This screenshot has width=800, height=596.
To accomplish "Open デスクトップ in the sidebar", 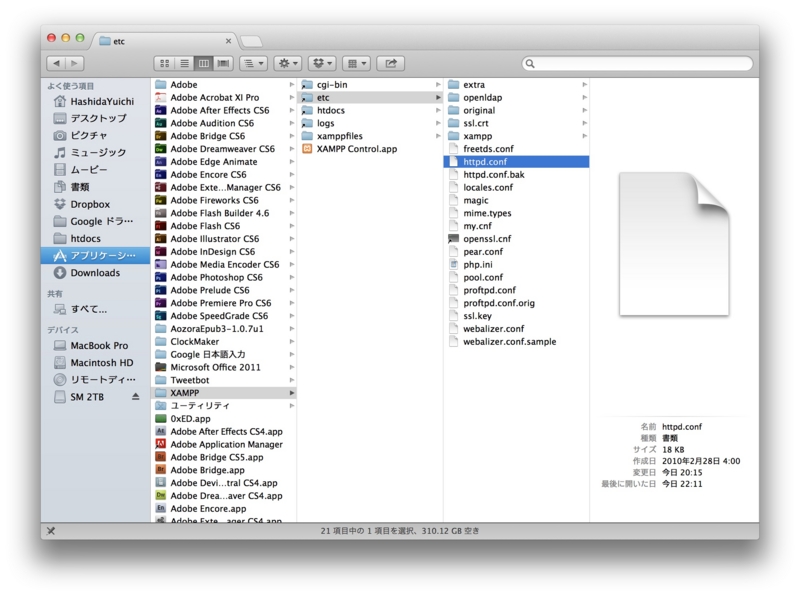I will (x=95, y=118).
